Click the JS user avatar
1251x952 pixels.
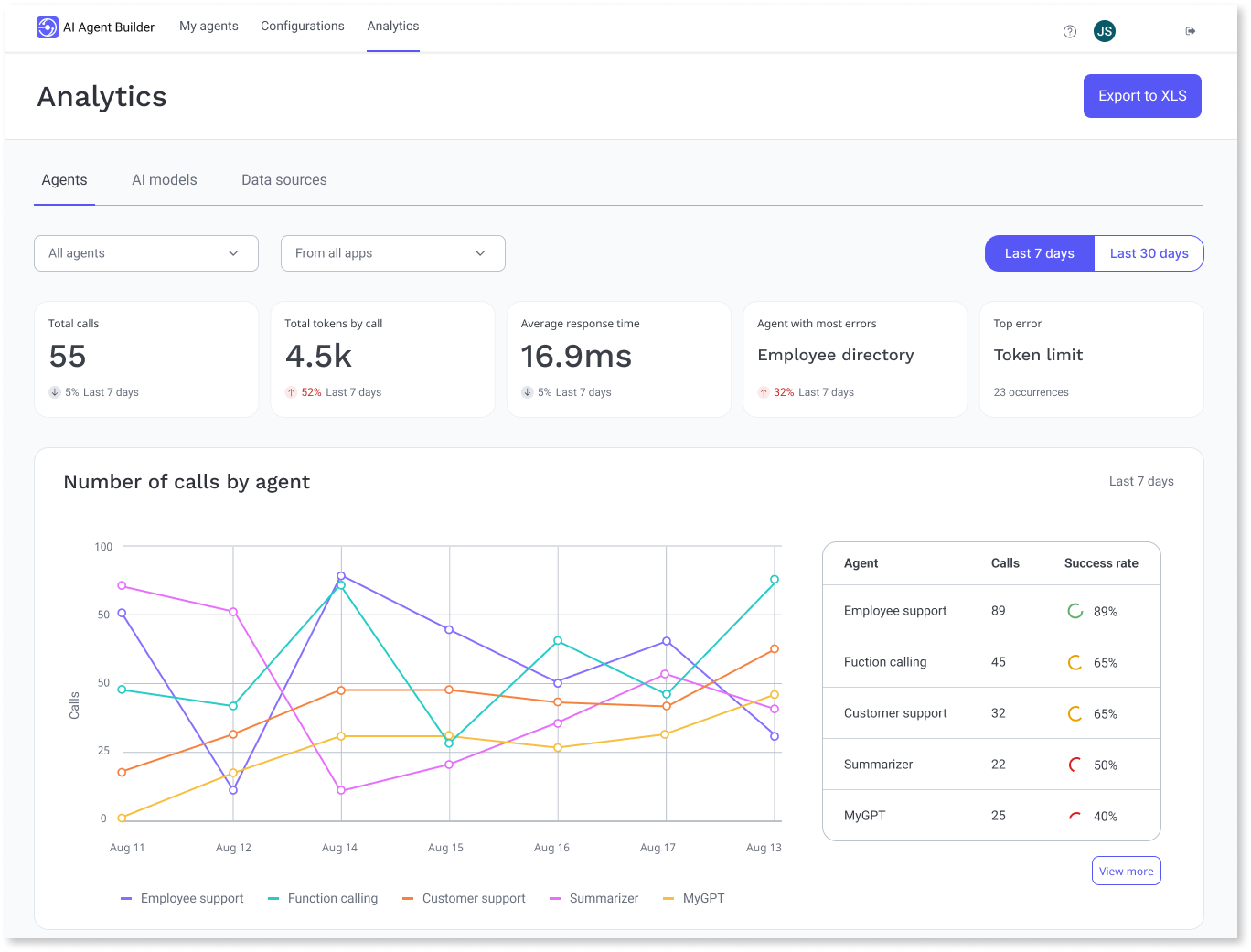coord(1105,30)
